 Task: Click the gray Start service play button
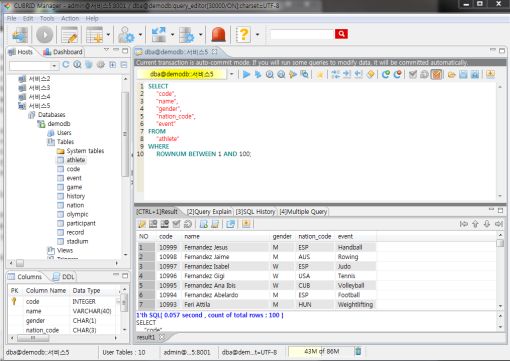pyautogui.click(x=44, y=35)
